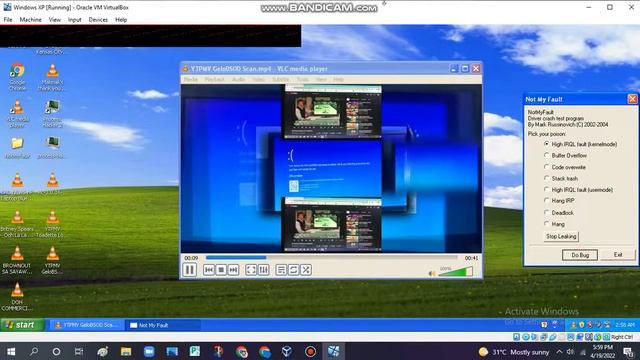Image resolution: width=640 pixels, height=360 pixels.
Task: Open the DOH COMMERCI... desktop file
Action: coord(17,297)
